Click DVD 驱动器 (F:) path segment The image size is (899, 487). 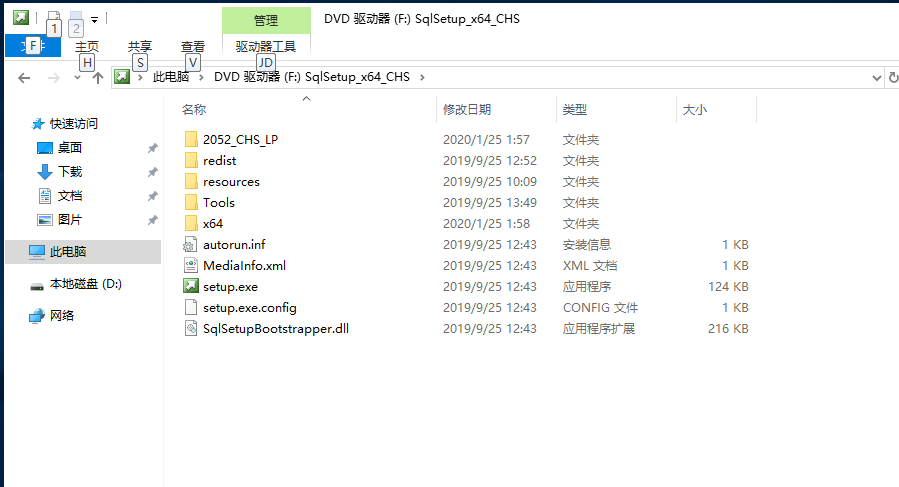coord(312,77)
